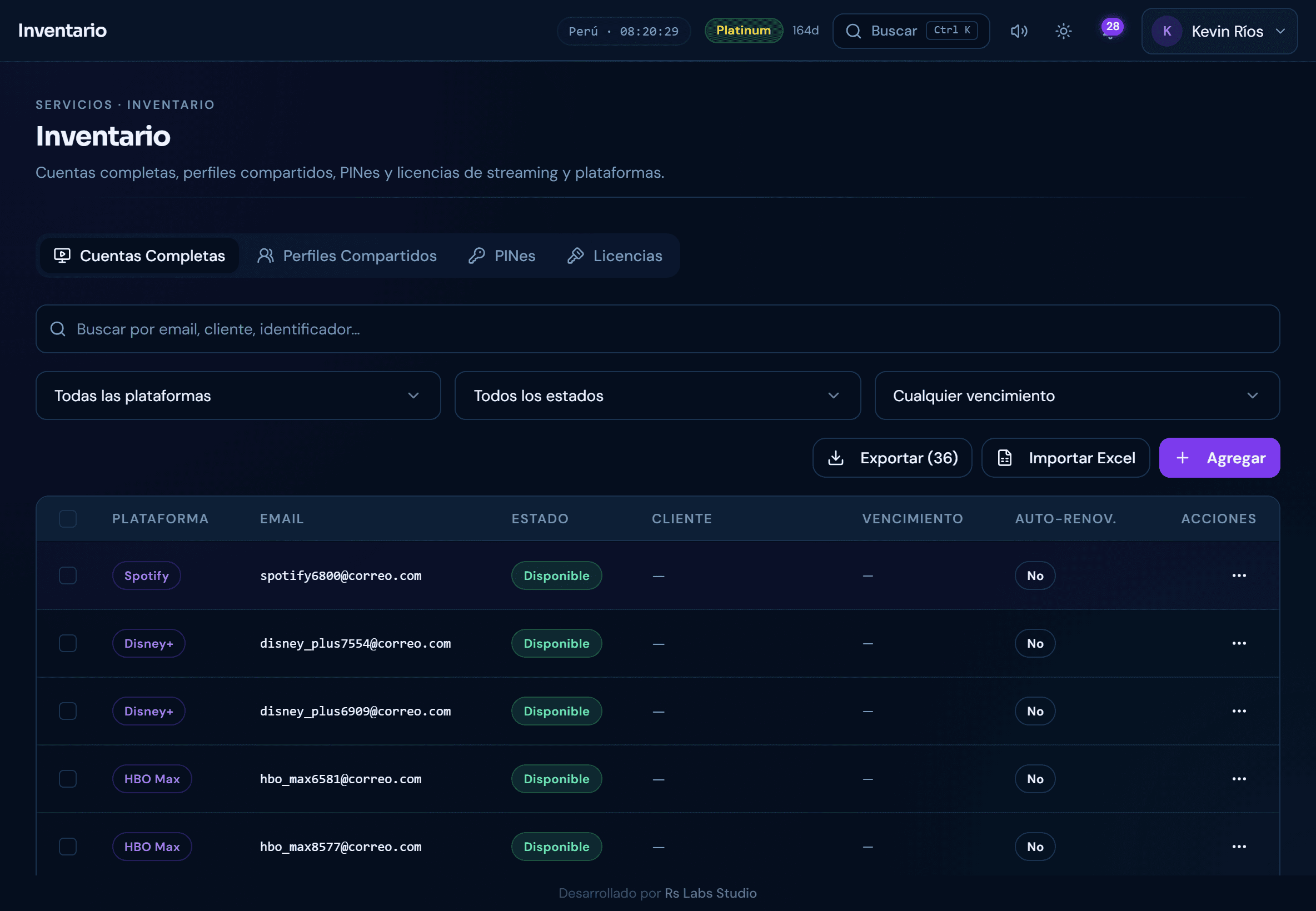Open actions menu for hbo_max8577@correo.com row

tap(1238, 847)
